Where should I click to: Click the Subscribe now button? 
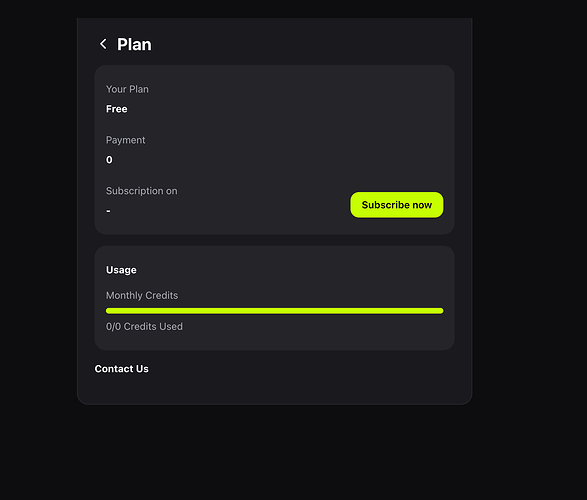click(396, 205)
